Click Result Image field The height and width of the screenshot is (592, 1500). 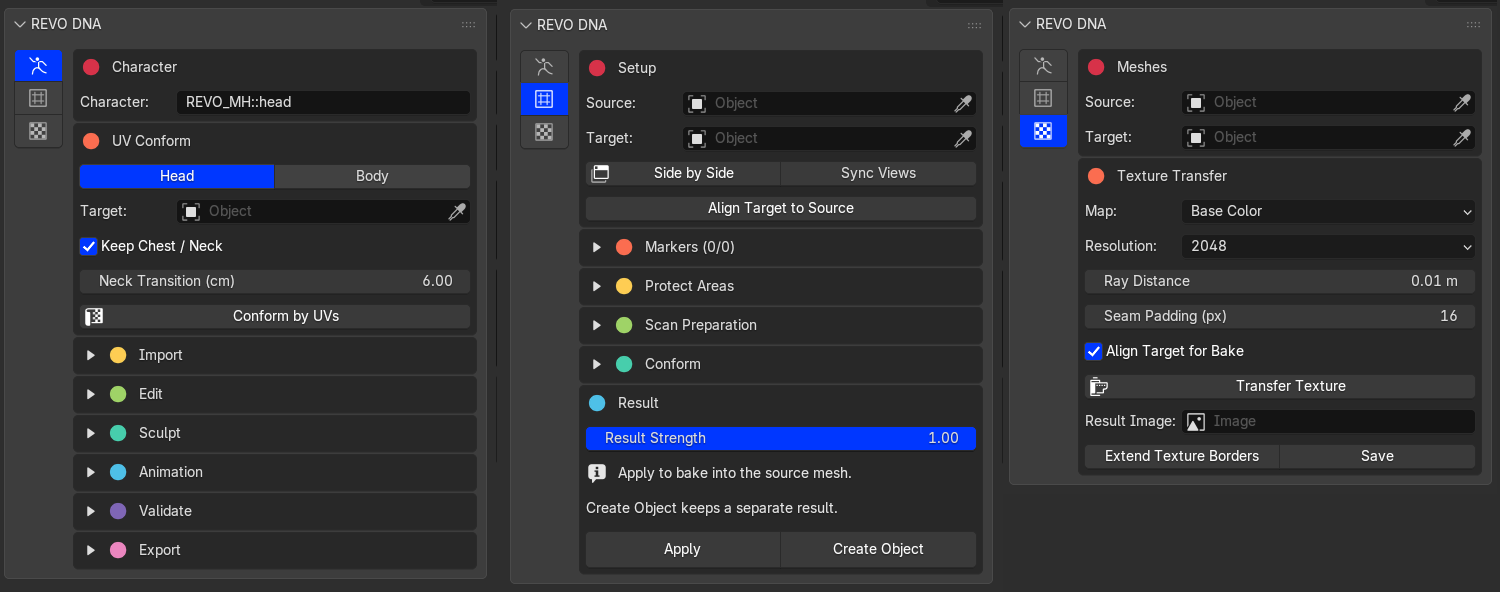pos(1328,421)
